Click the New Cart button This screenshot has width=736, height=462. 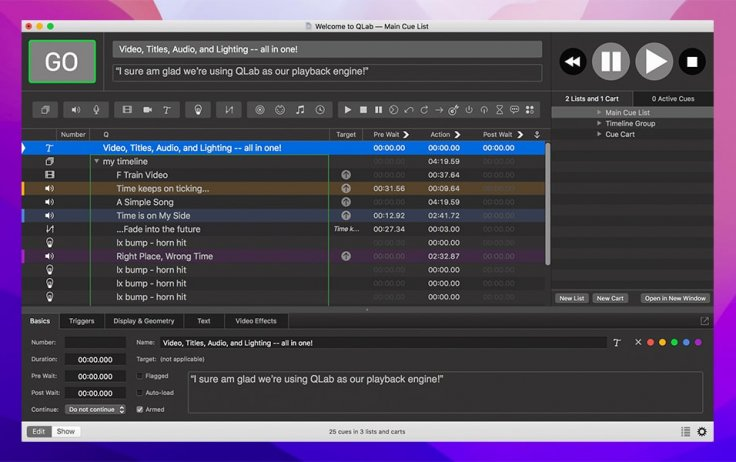pos(609,298)
